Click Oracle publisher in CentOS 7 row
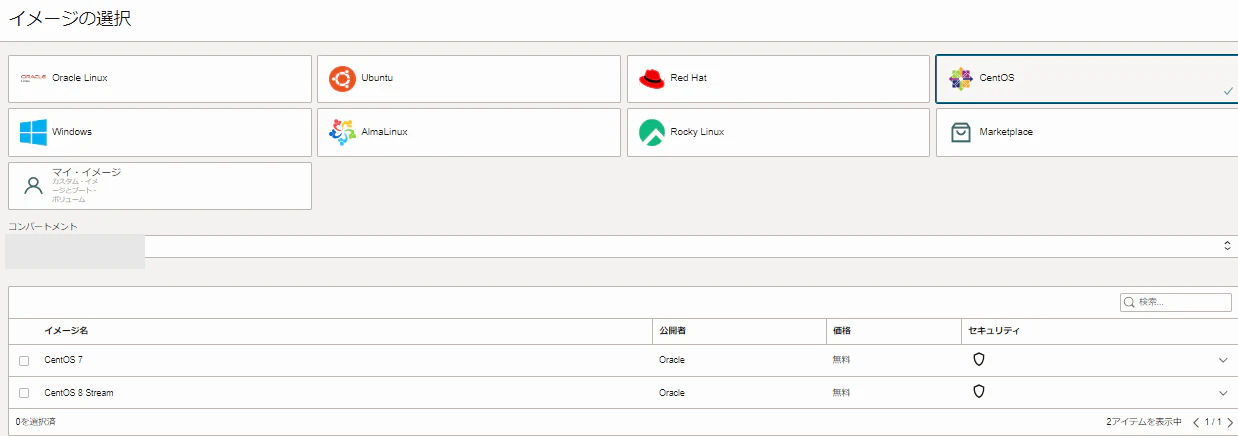This screenshot has height=436, width=1238. 672,360
